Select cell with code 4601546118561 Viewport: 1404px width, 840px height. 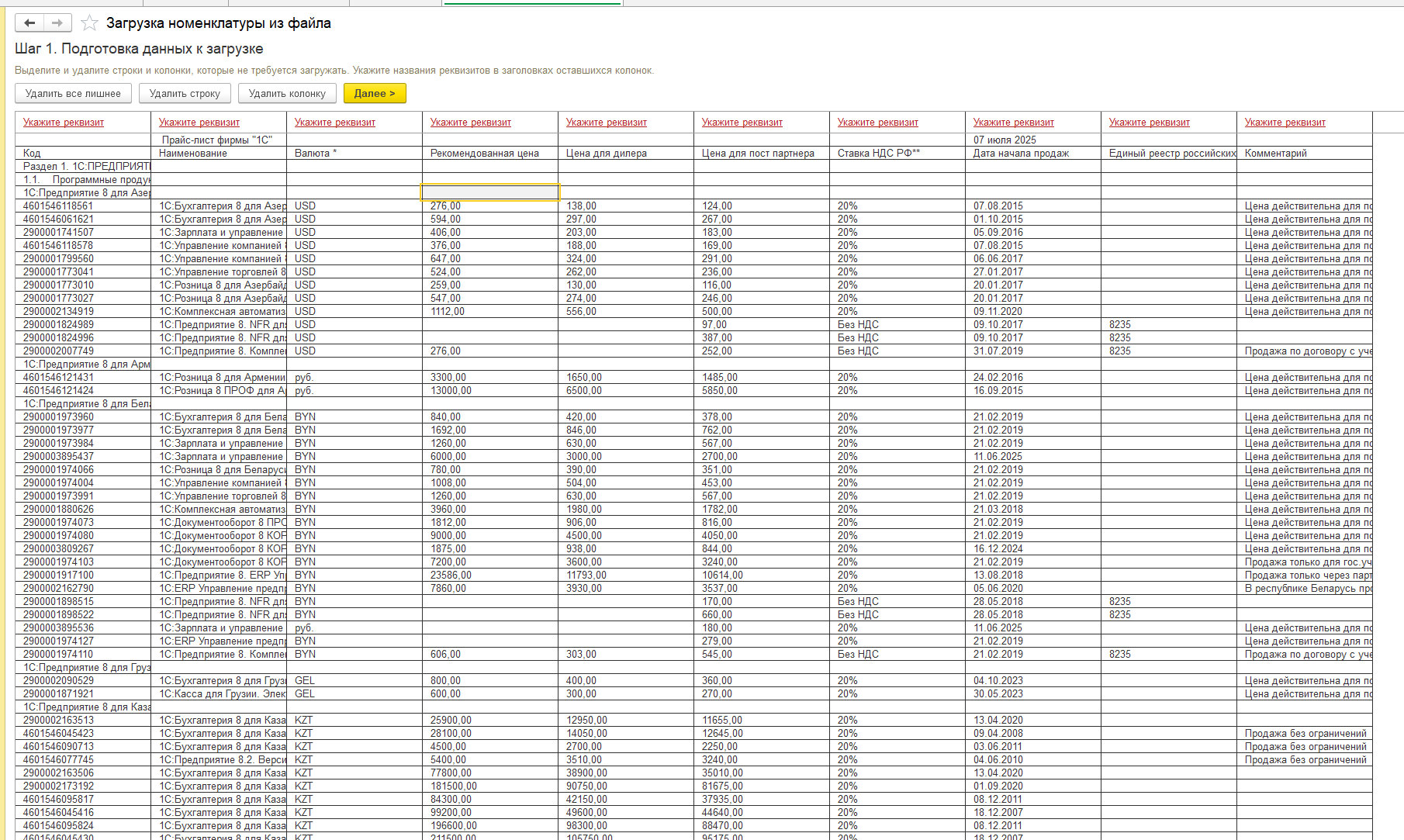(59, 206)
